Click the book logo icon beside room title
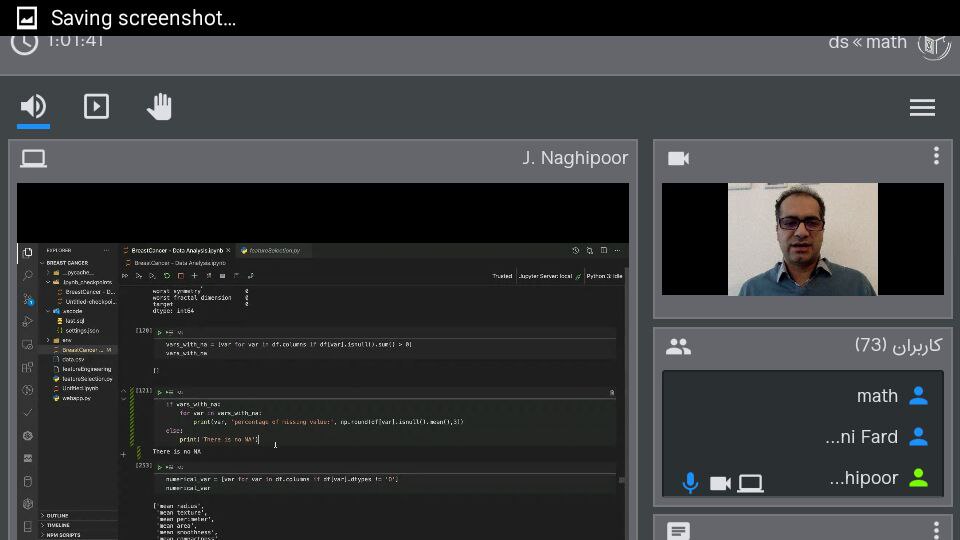 (x=933, y=45)
